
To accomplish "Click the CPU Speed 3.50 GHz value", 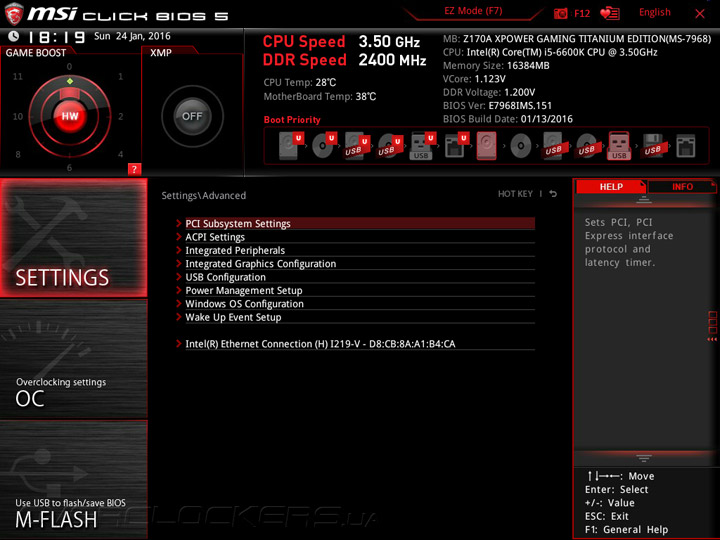I will (389, 42).
